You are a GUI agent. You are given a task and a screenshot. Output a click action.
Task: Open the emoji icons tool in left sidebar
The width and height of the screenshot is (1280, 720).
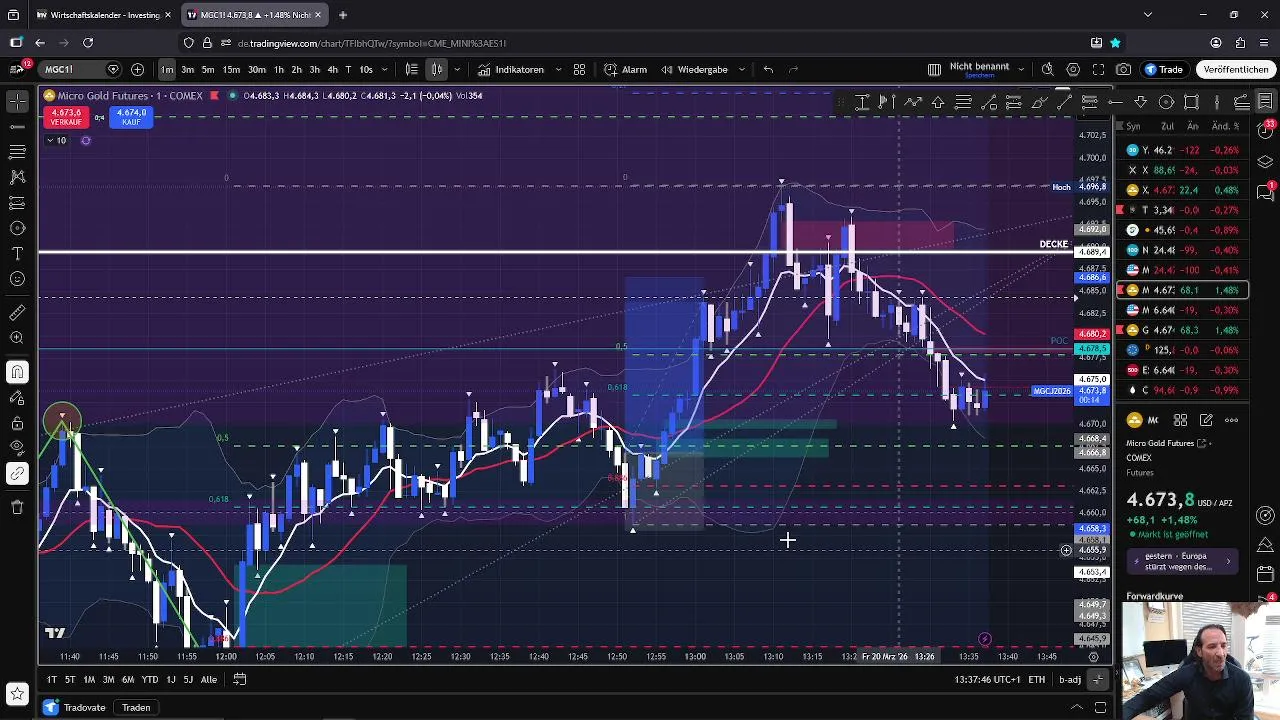[17, 279]
